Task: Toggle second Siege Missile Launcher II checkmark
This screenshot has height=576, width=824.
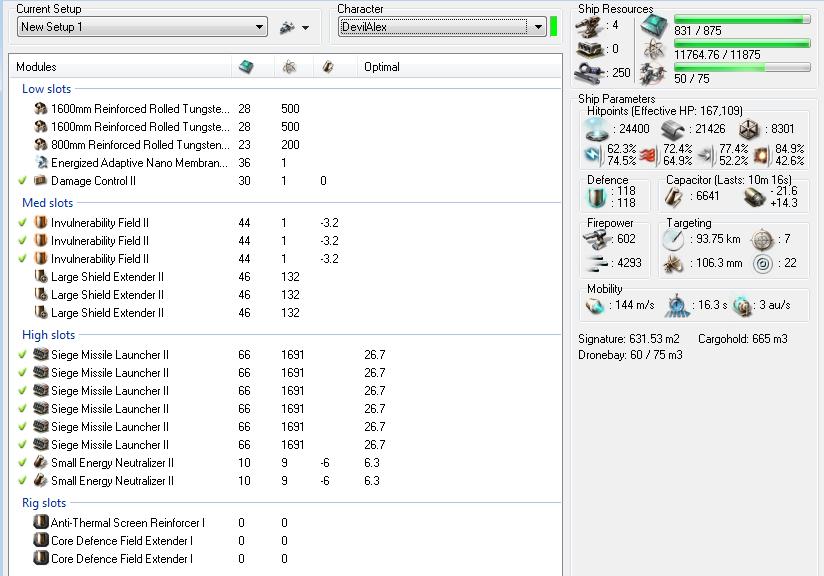Action: [22, 372]
